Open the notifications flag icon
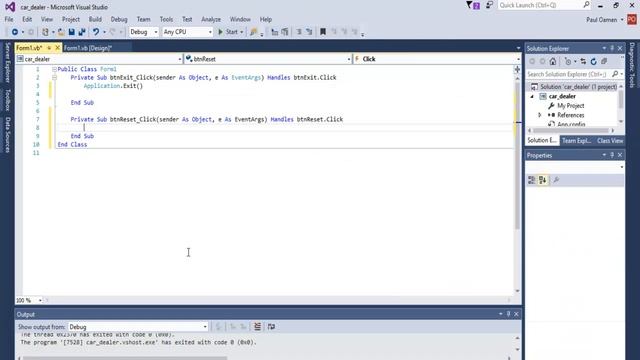Image resolution: width=640 pixels, height=360 pixels. [473, 5]
